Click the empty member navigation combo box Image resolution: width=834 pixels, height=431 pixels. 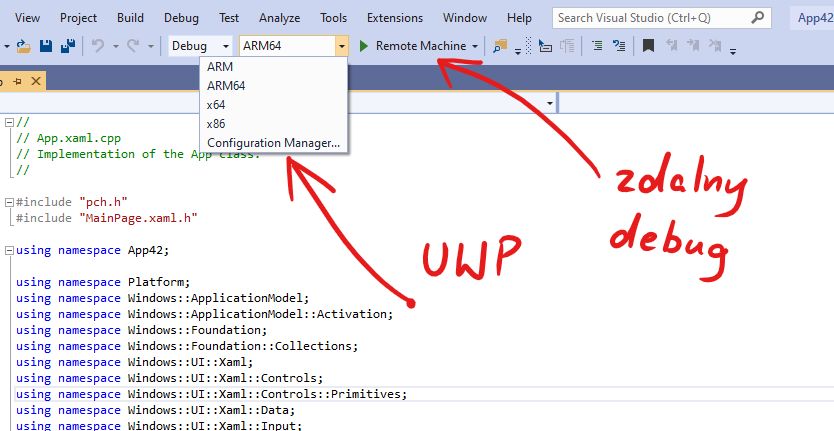click(696, 103)
